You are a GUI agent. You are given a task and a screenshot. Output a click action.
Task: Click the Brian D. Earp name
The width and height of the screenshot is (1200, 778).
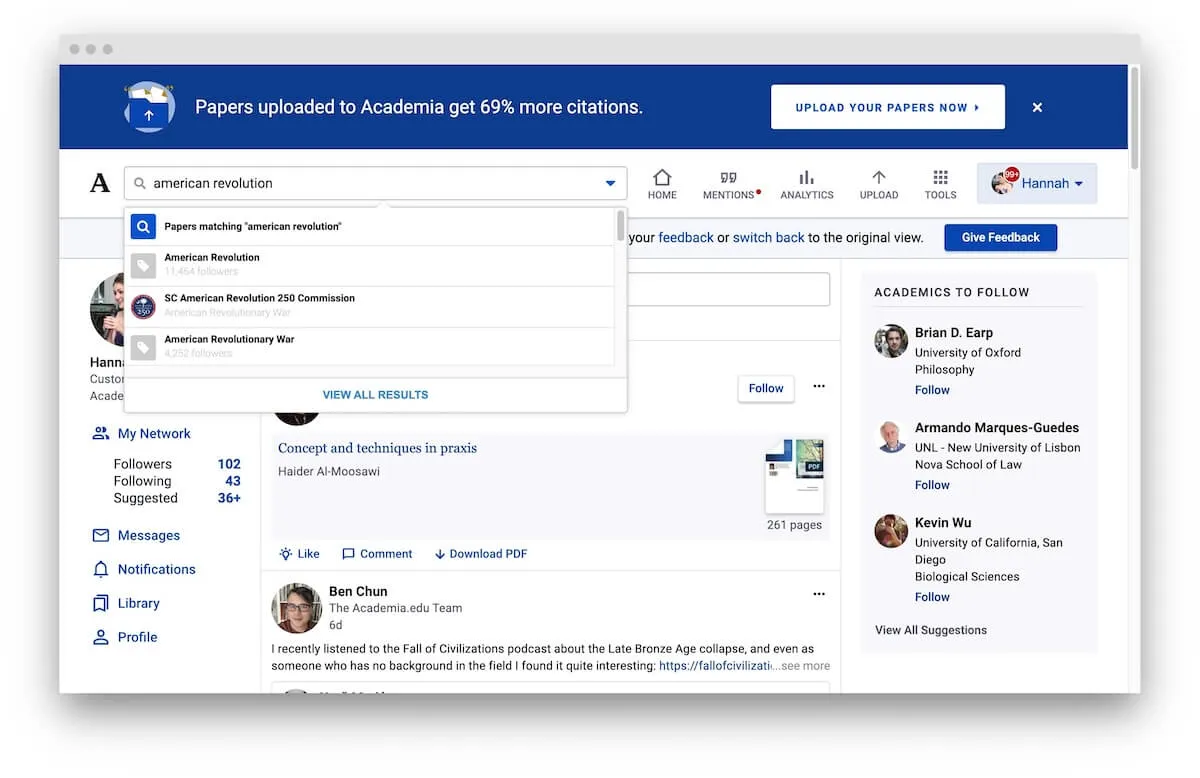point(954,333)
